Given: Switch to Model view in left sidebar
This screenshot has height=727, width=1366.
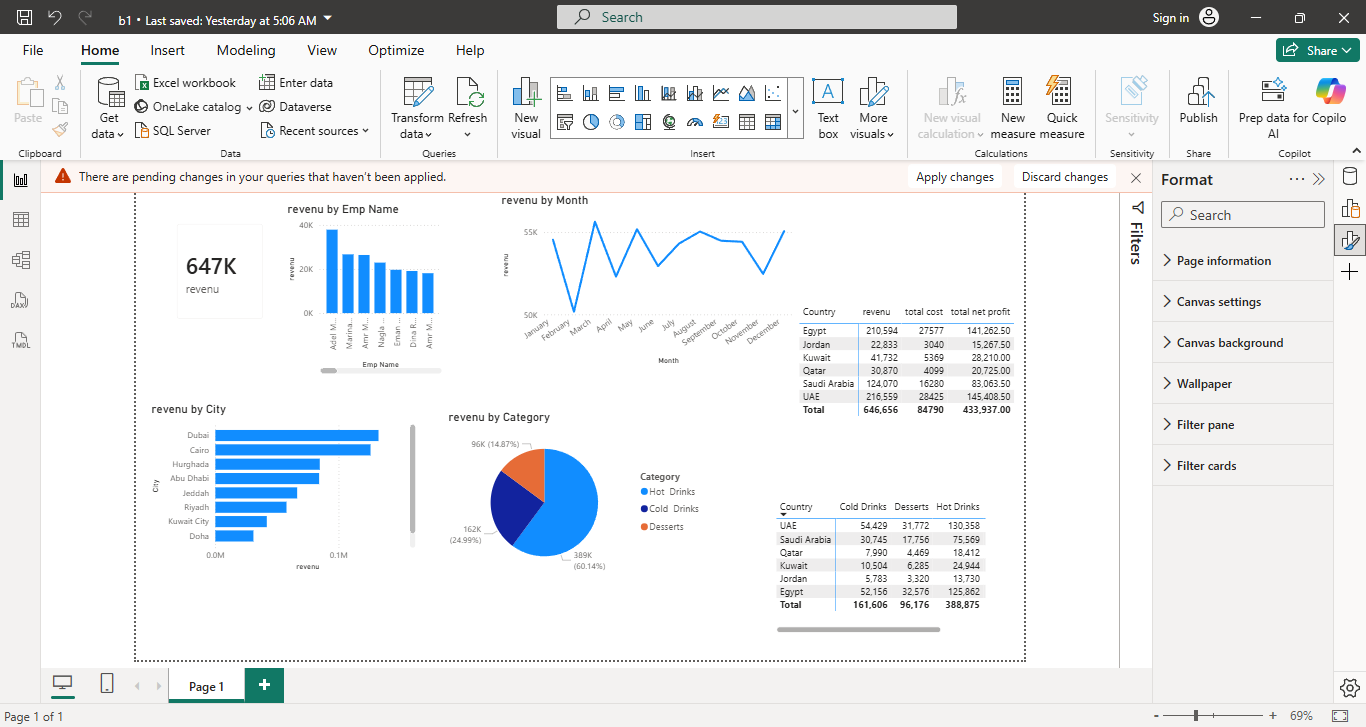Looking at the screenshot, I should [x=20, y=260].
